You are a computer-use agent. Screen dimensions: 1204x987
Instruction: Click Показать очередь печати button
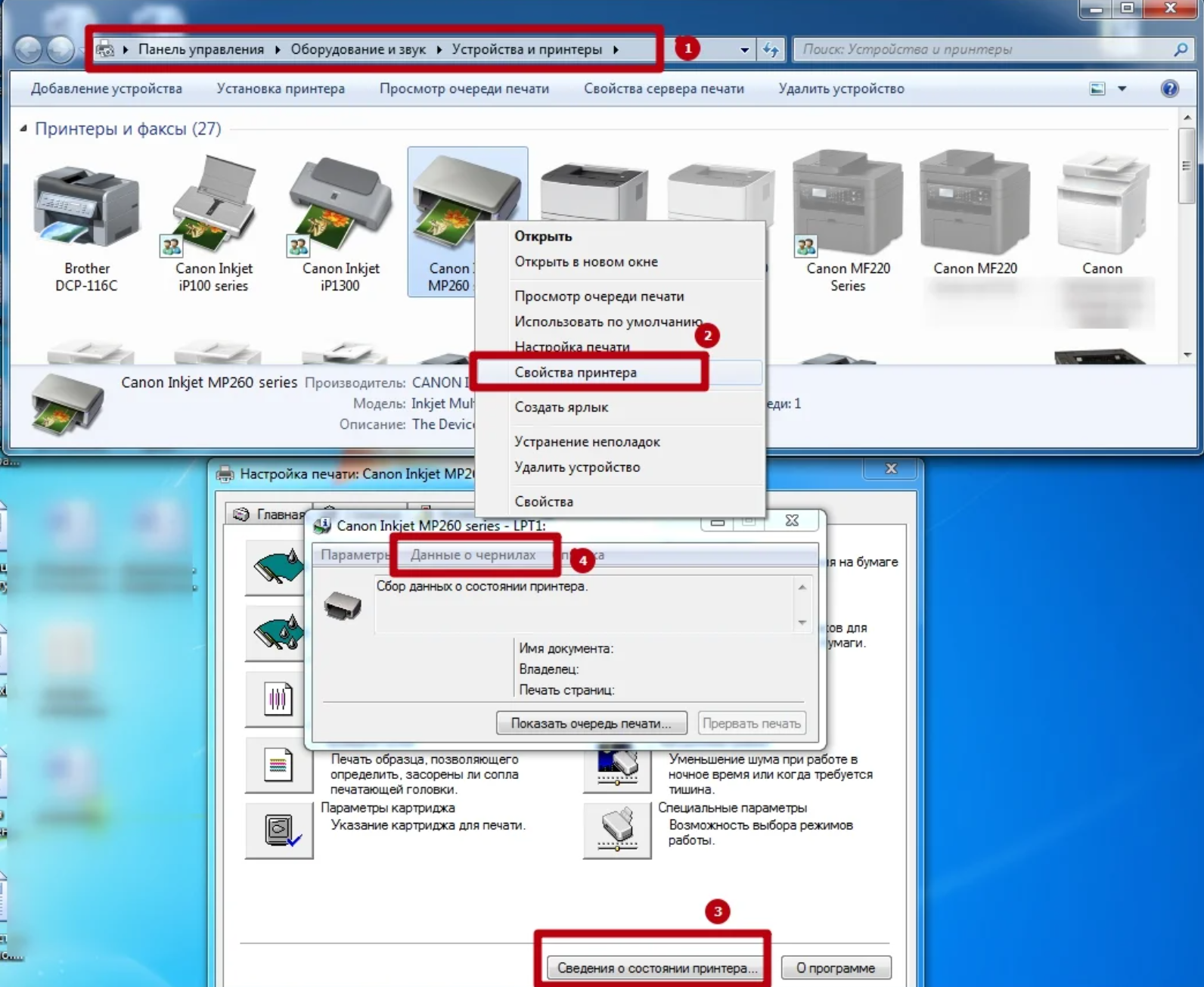click(x=591, y=723)
